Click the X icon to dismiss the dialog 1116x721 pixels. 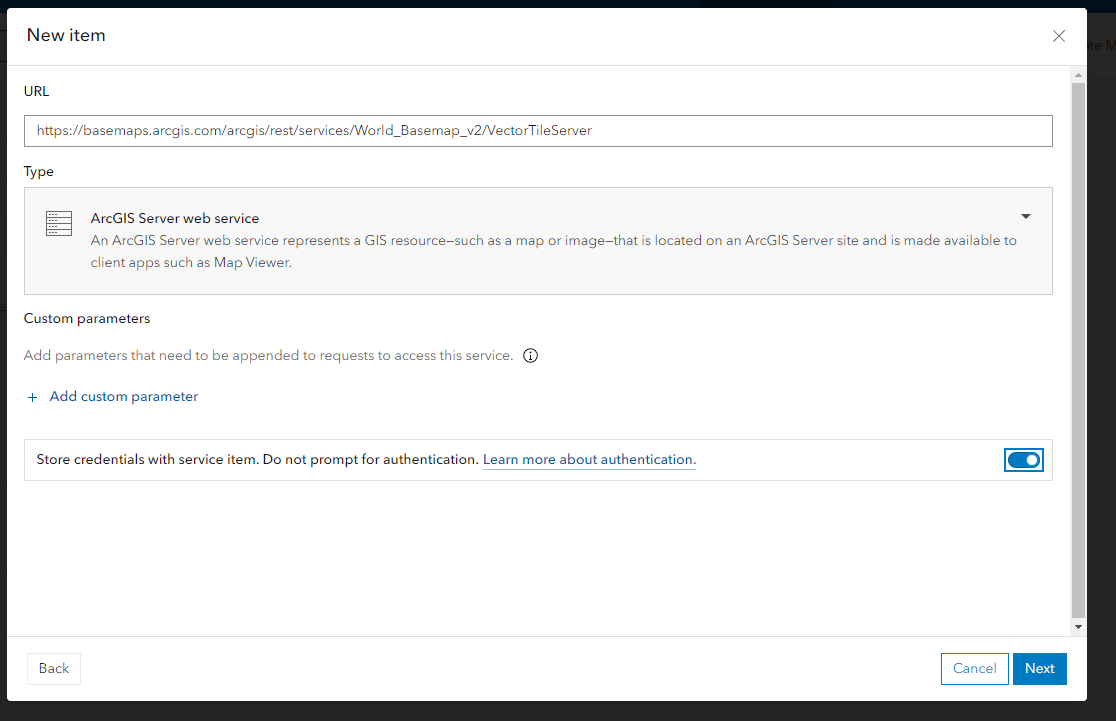click(x=1059, y=36)
